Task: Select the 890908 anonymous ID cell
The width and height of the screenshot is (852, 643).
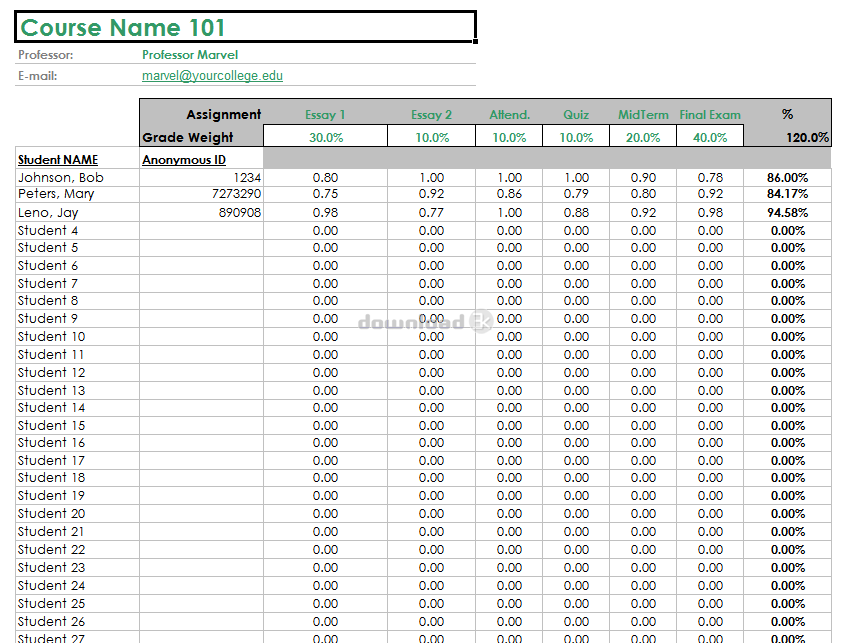Action: [202, 213]
